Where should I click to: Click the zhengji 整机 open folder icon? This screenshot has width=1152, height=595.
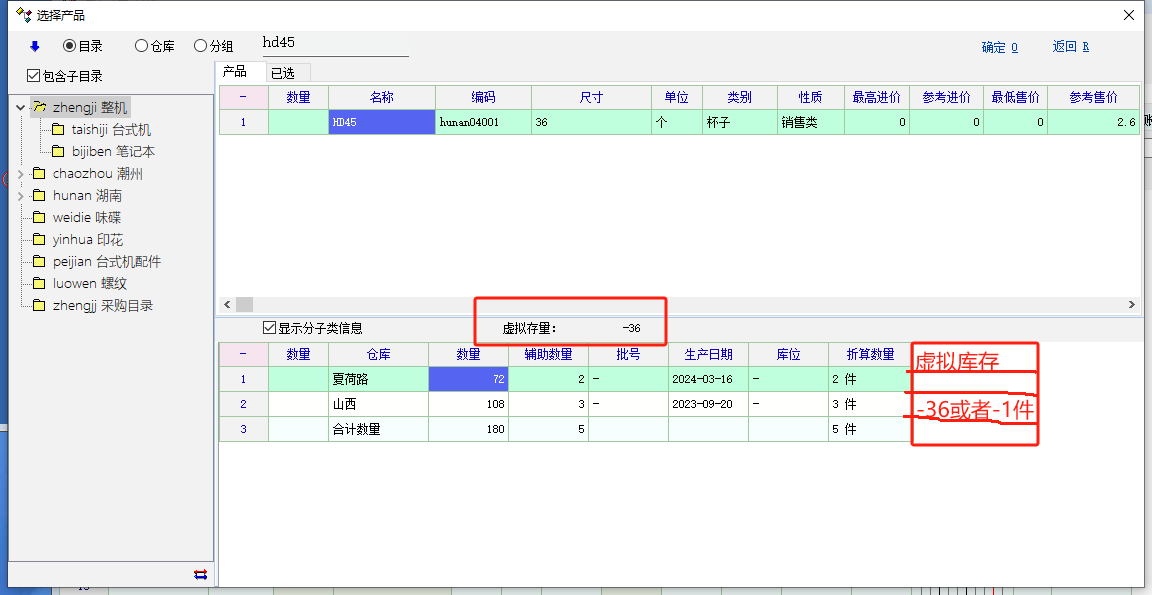pos(39,107)
